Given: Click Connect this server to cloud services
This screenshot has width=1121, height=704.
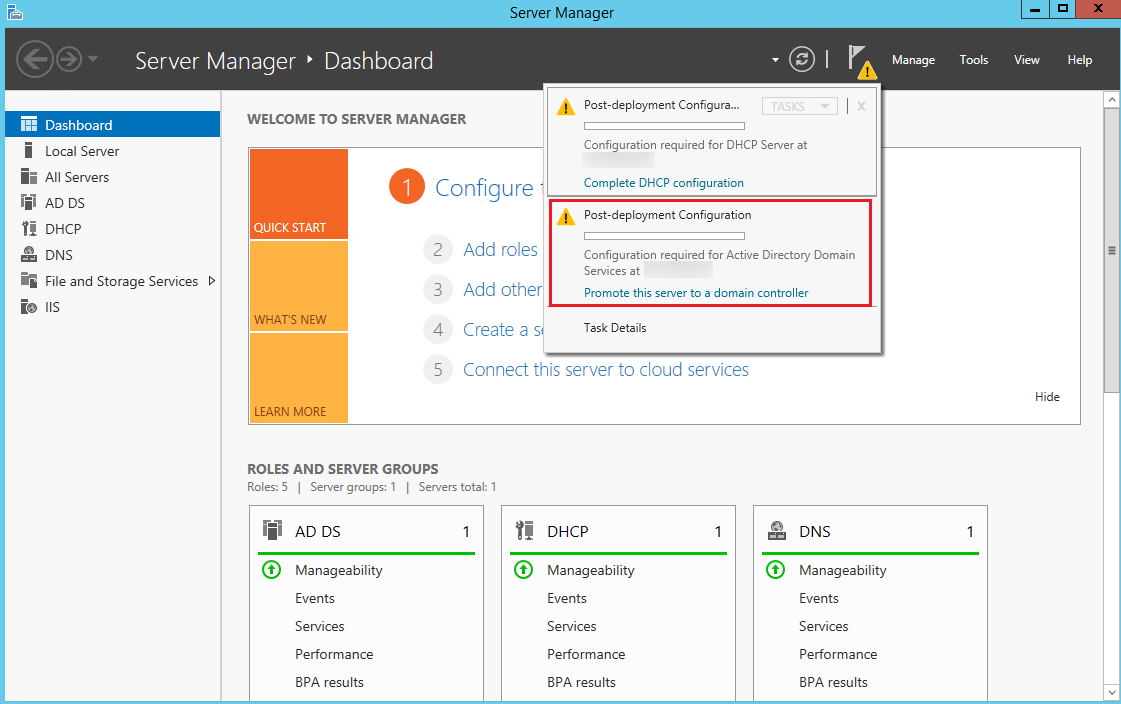Looking at the screenshot, I should [606, 370].
